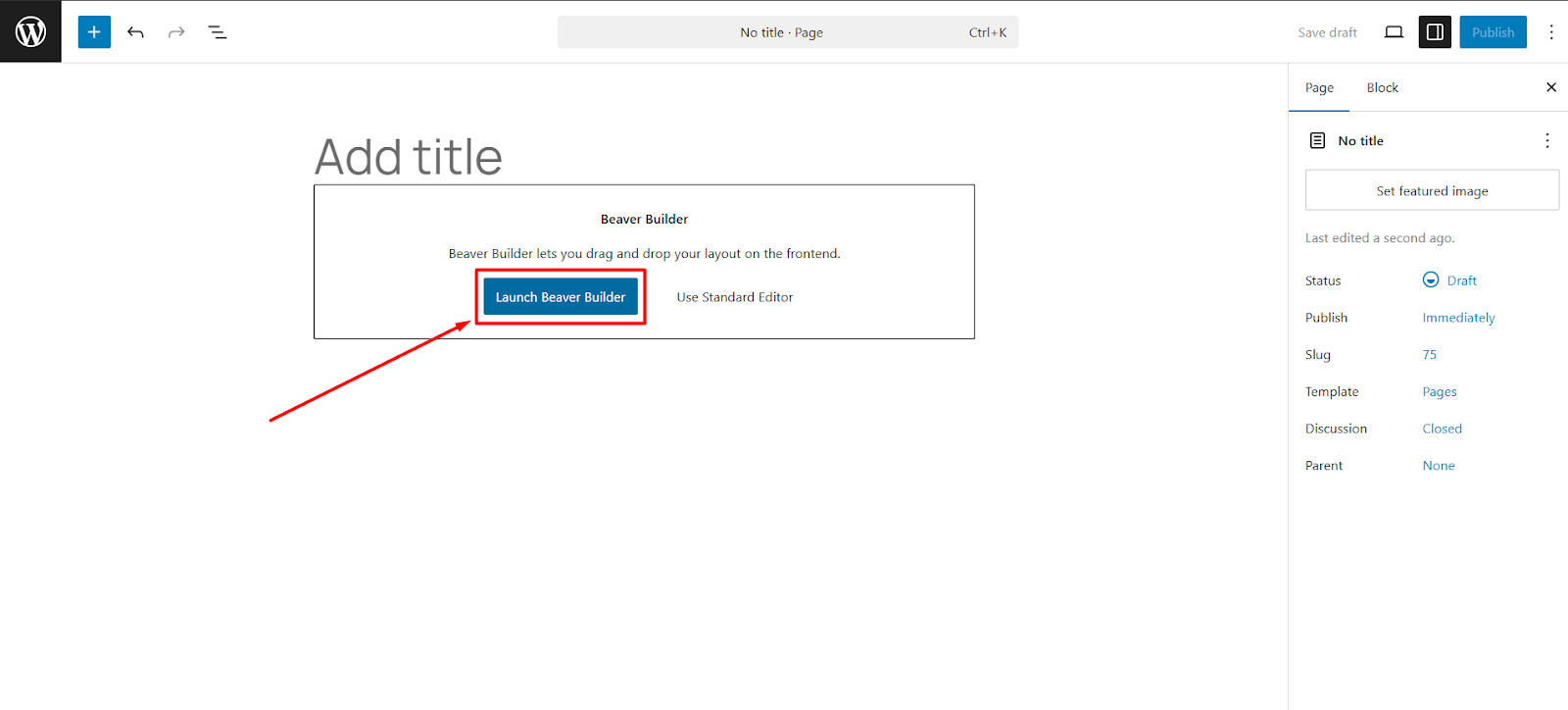Choose Use Standard Editor

pos(734,297)
